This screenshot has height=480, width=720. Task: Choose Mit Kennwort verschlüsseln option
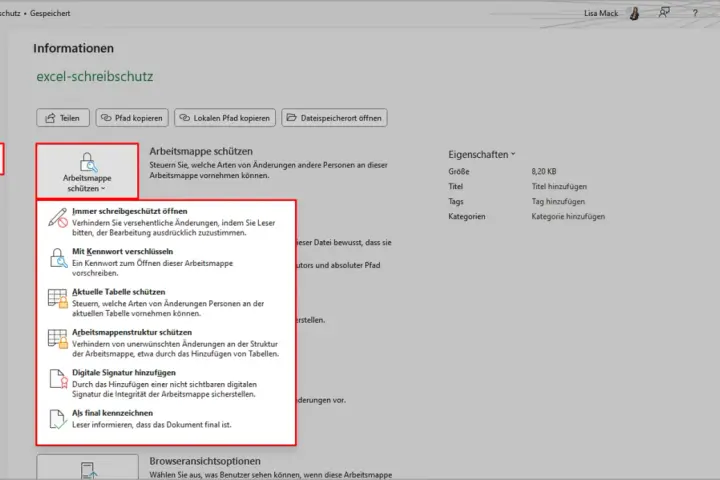(166, 262)
